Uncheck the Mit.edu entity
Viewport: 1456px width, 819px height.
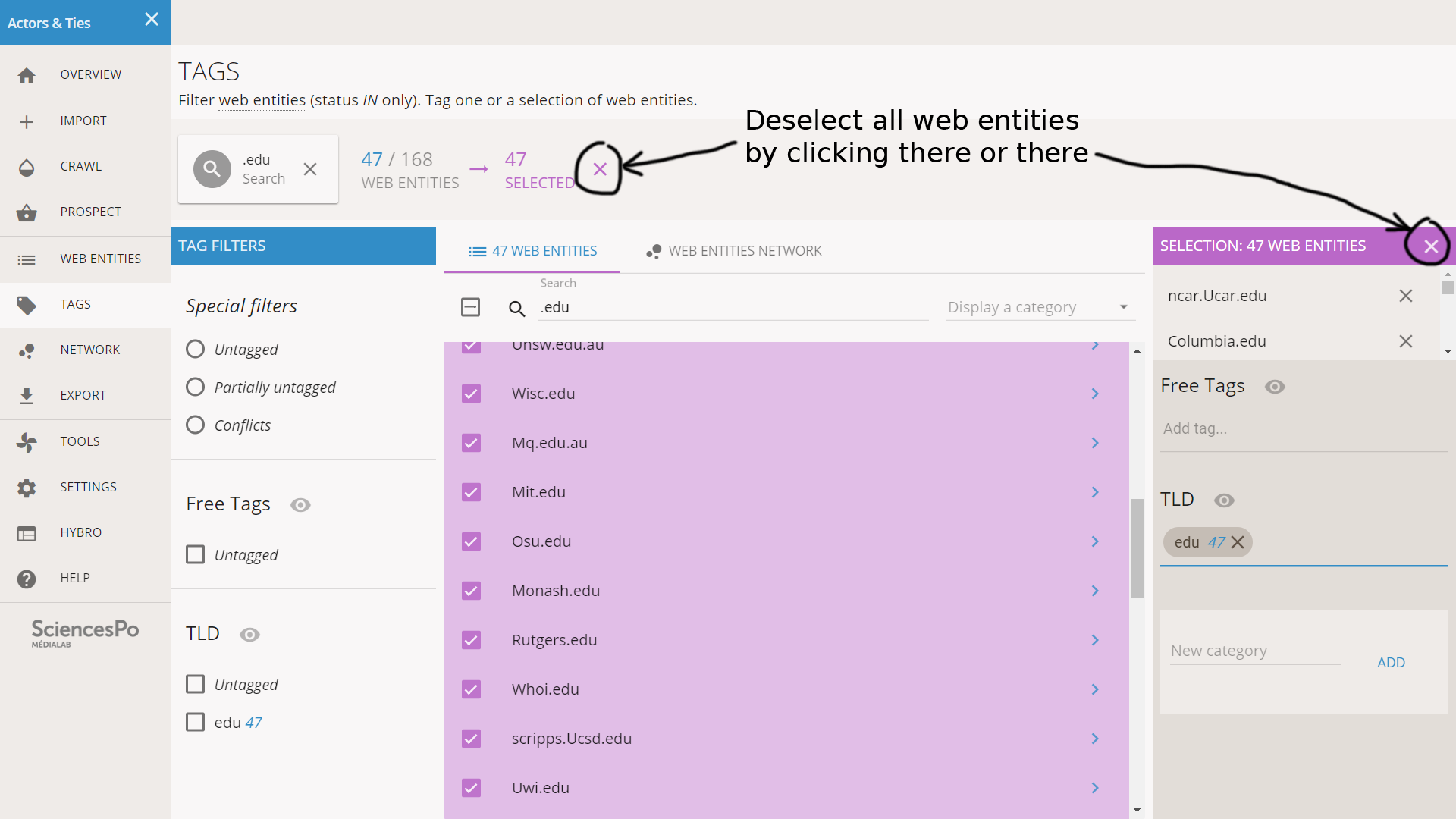coord(471,492)
